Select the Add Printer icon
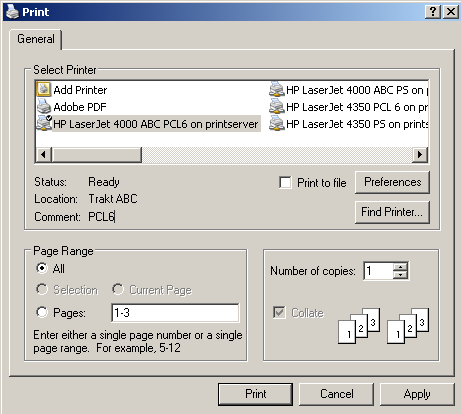The width and height of the screenshot is (461, 414). pyautogui.click(x=44, y=90)
